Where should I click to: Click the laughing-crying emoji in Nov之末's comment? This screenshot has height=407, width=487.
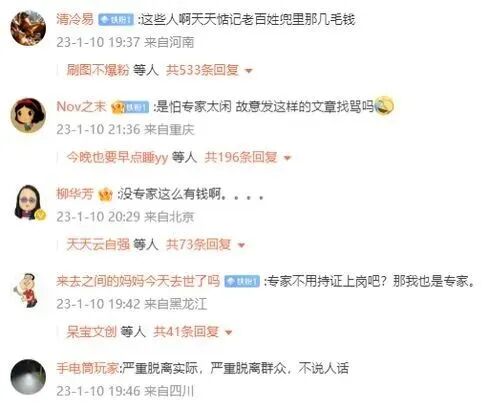point(384,106)
